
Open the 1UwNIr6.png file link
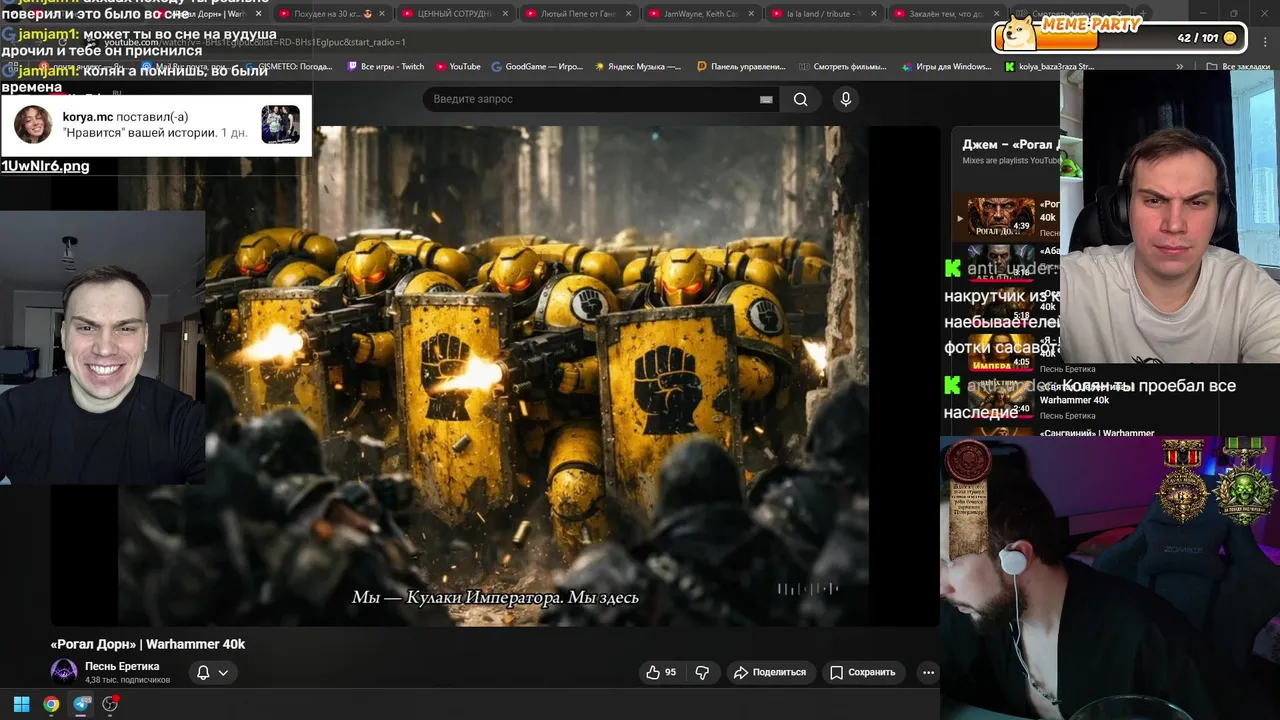[45, 166]
